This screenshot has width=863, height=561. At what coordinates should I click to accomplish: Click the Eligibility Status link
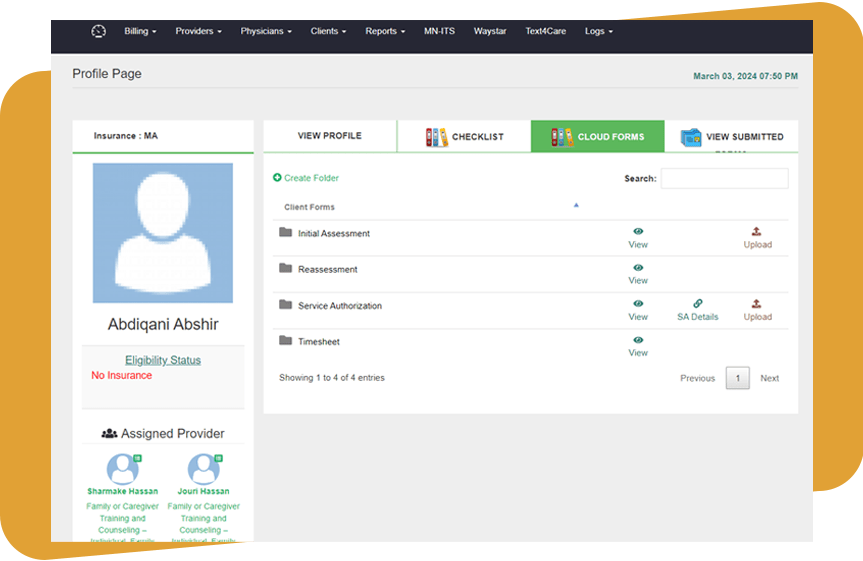tap(163, 360)
